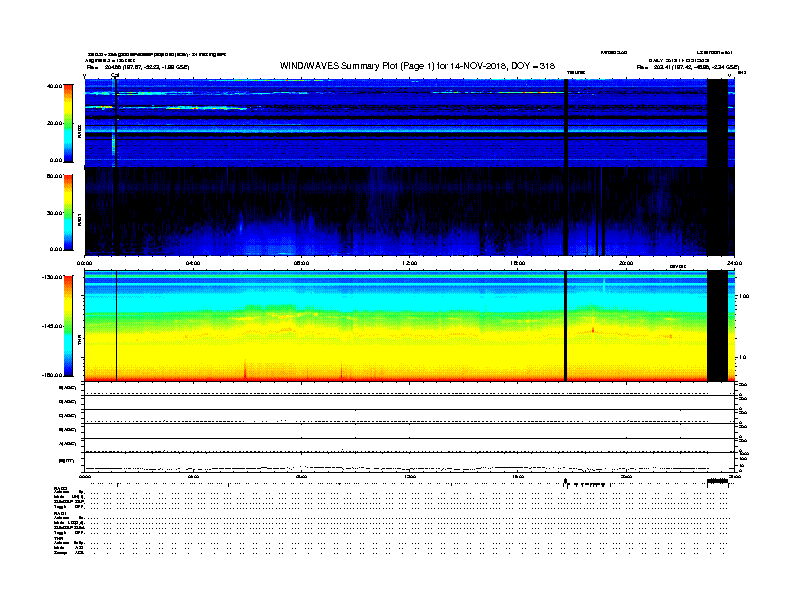Click the '04:00' label under RAD1 panel
Screen dimensions: 792x612
pyautogui.click(x=193, y=263)
